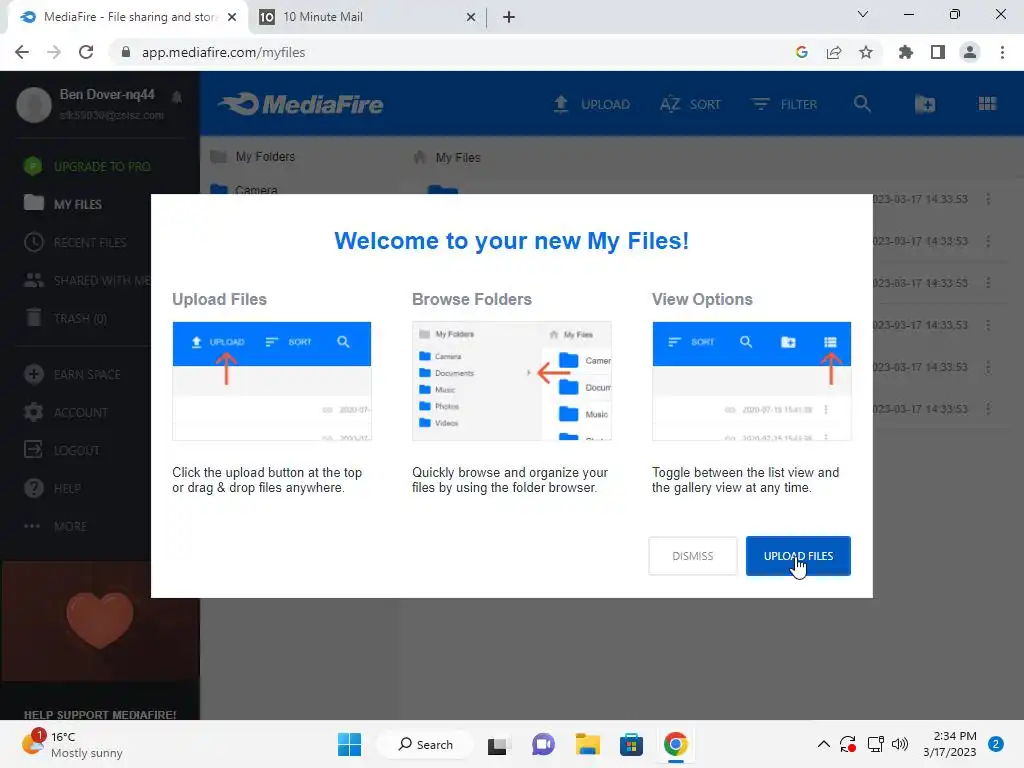The width and height of the screenshot is (1024, 768).
Task: Open Recent Files in sidebar
Action: (76, 242)
